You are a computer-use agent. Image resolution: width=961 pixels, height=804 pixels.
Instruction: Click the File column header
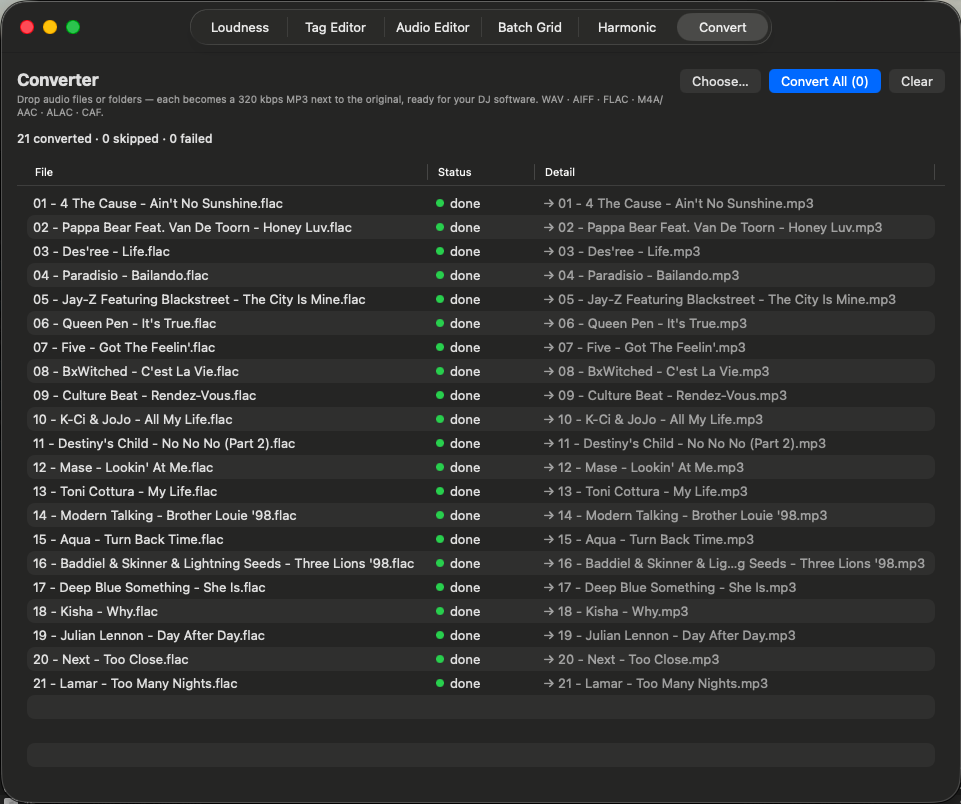pyautogui.click(x=44, y=172)
